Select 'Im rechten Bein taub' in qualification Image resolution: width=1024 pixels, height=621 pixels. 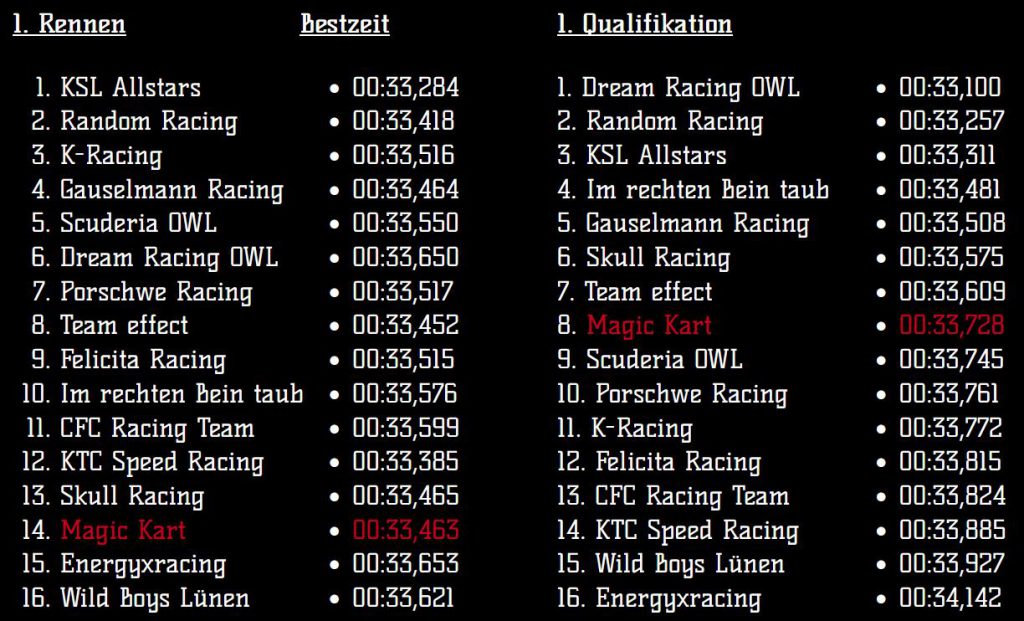pos(708,189)
